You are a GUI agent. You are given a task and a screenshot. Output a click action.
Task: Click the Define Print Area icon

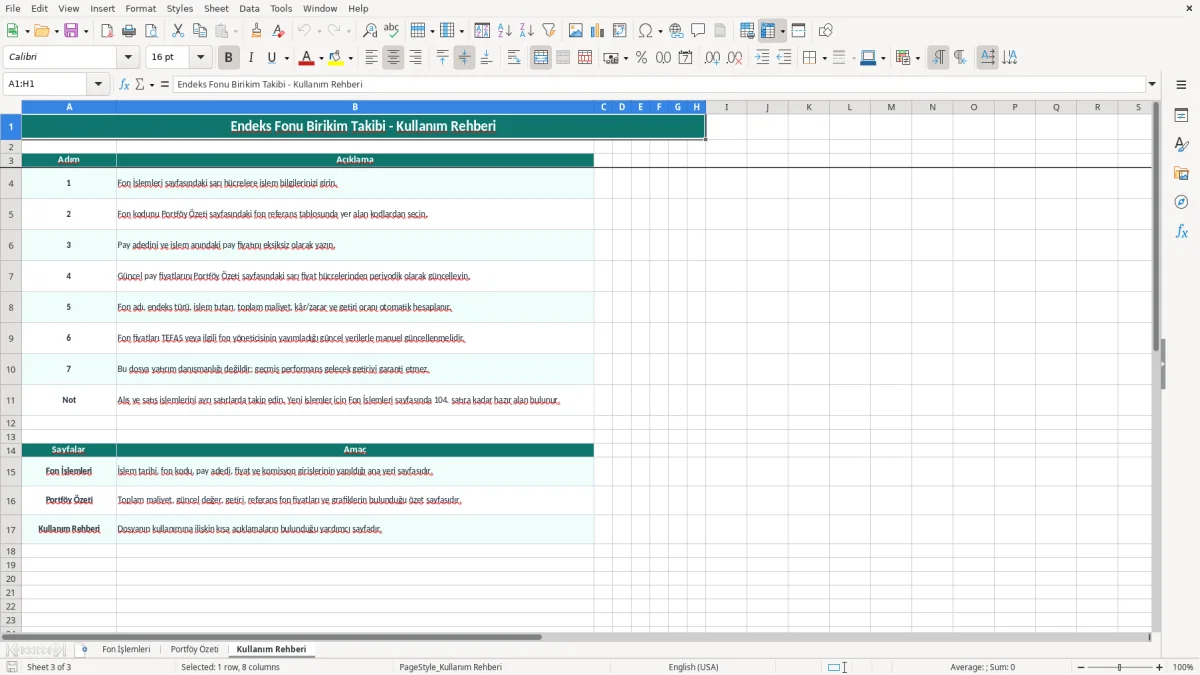pyautogui.click(x=747, y=31)
